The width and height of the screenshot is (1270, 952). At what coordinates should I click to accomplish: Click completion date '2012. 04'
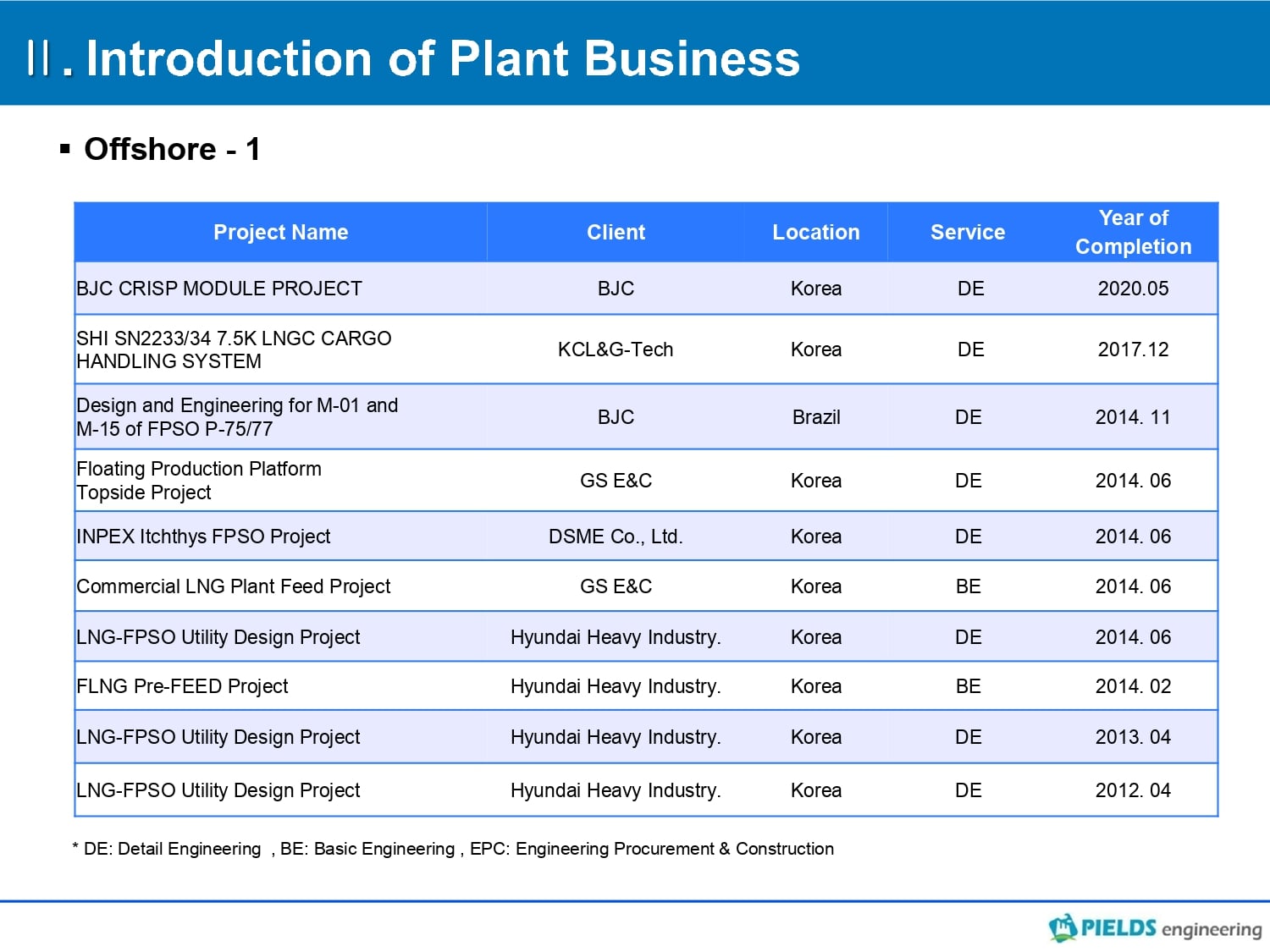coord(1133,790)
